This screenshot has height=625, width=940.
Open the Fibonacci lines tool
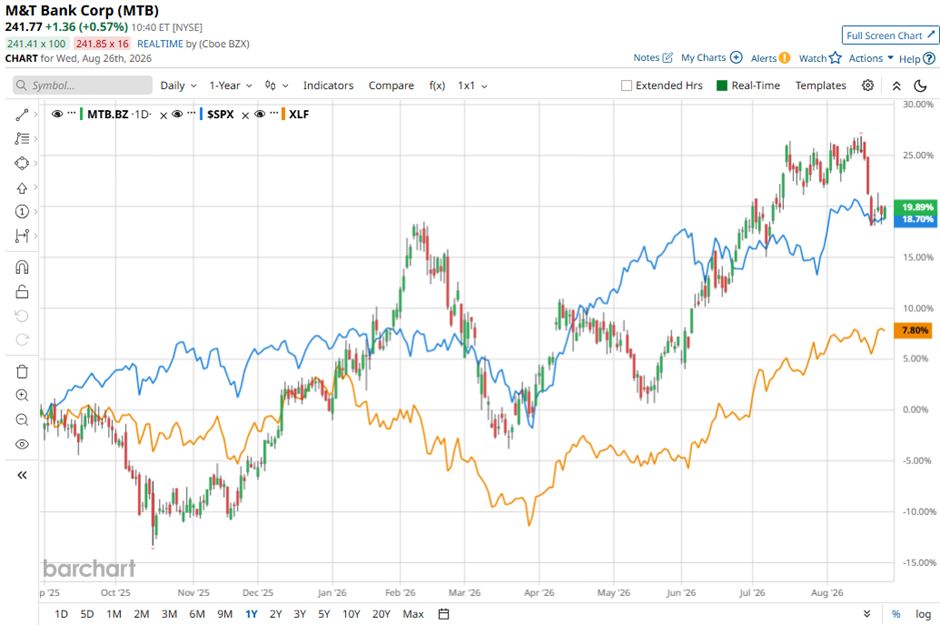(22, 138)
